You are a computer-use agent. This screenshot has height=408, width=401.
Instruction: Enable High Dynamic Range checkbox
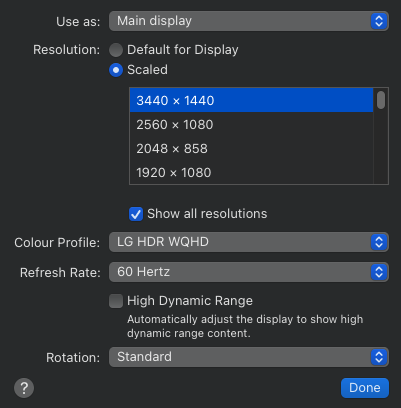pos(116,301)
